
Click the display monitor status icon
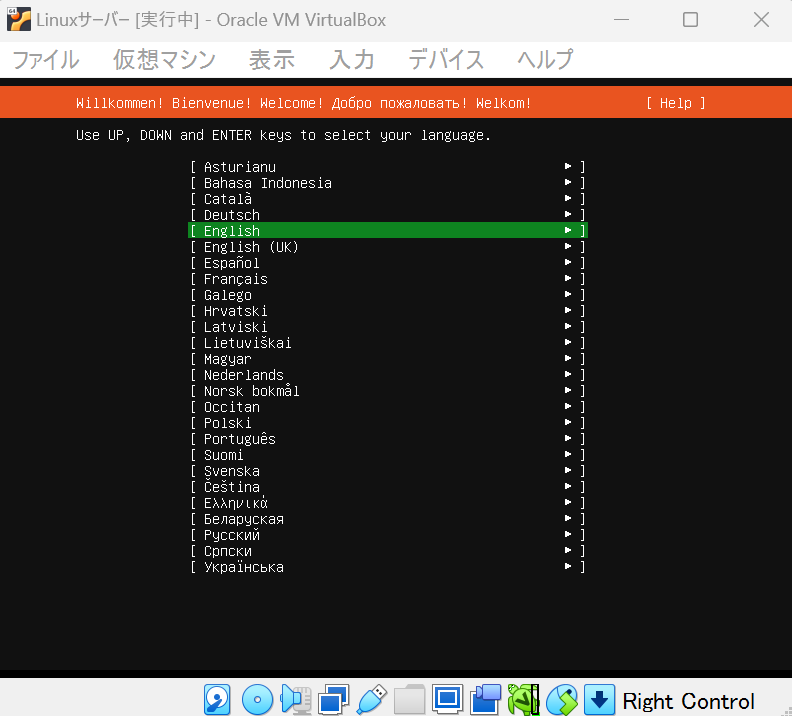point(448,700)
